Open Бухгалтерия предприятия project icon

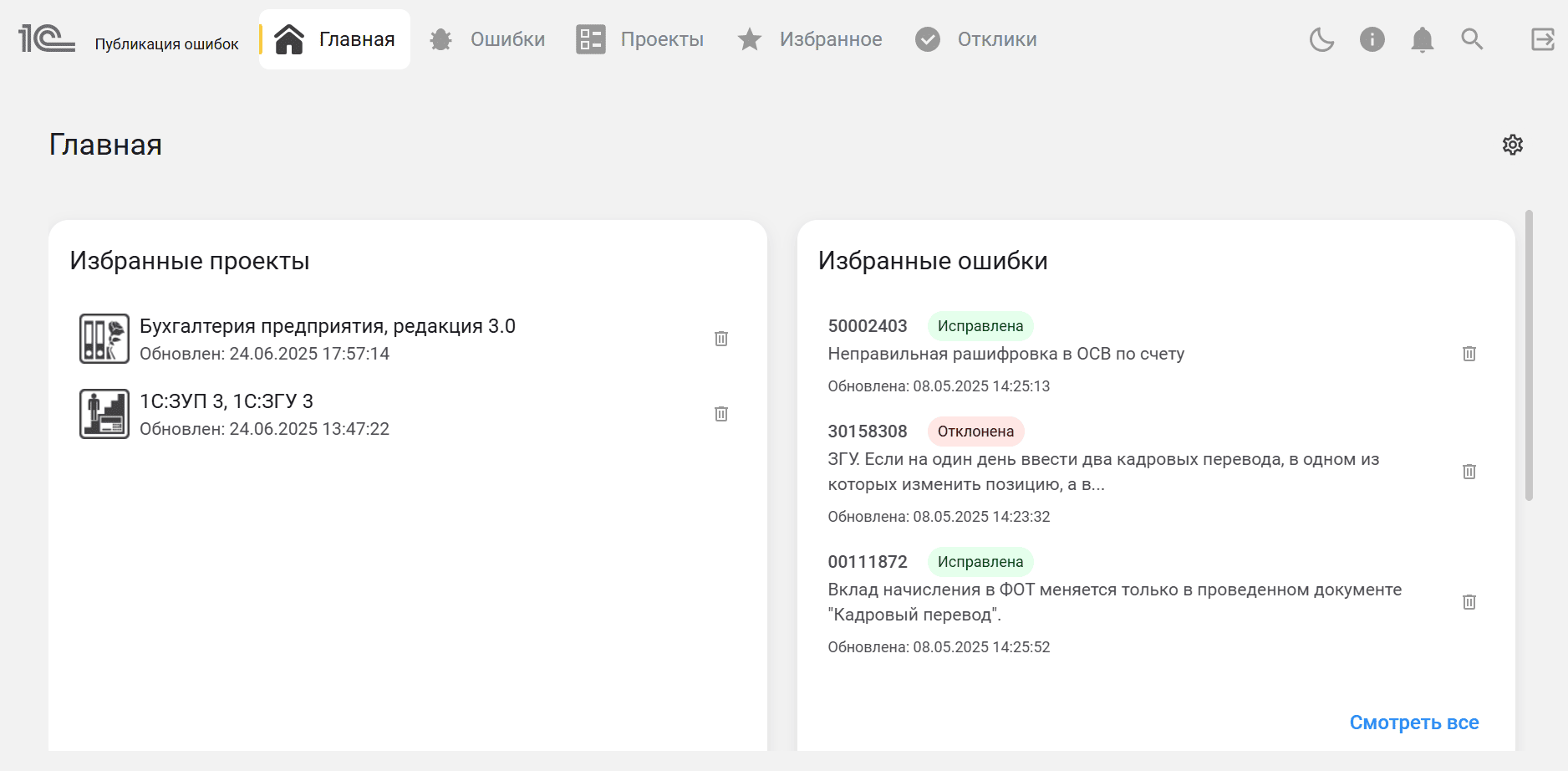(104, 339)
